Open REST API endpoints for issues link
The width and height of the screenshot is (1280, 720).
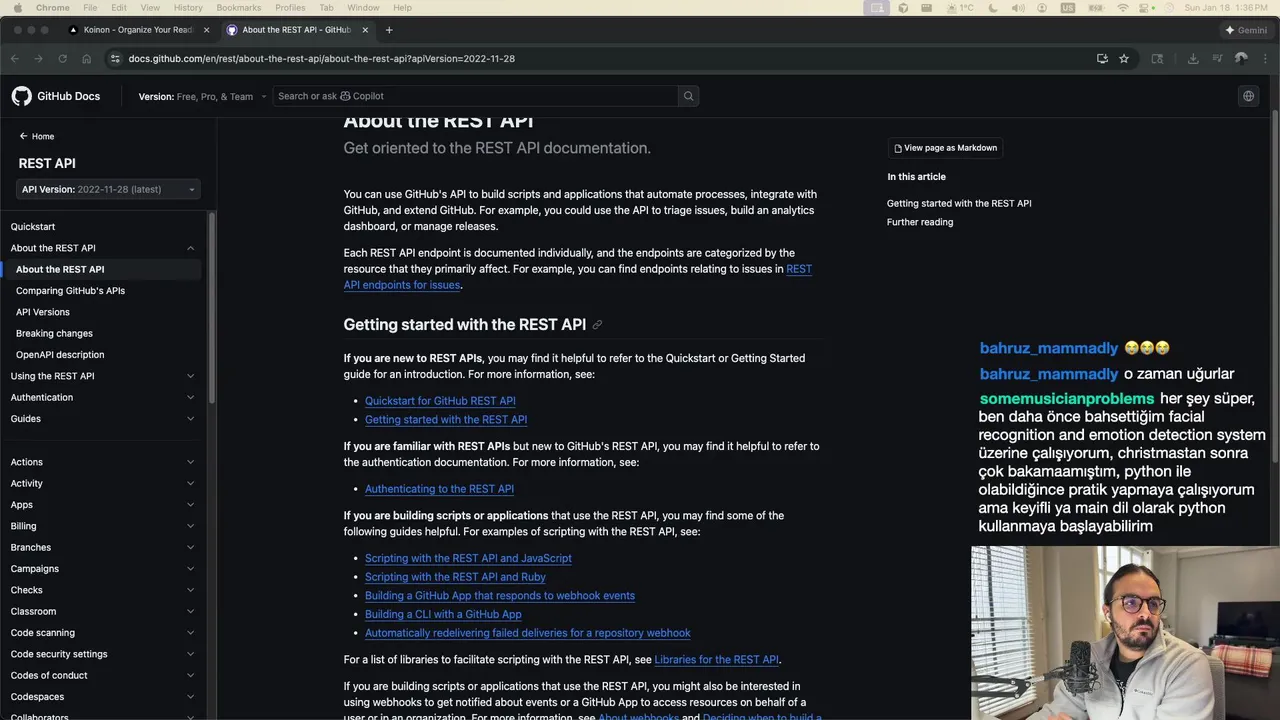coord(578,277)
